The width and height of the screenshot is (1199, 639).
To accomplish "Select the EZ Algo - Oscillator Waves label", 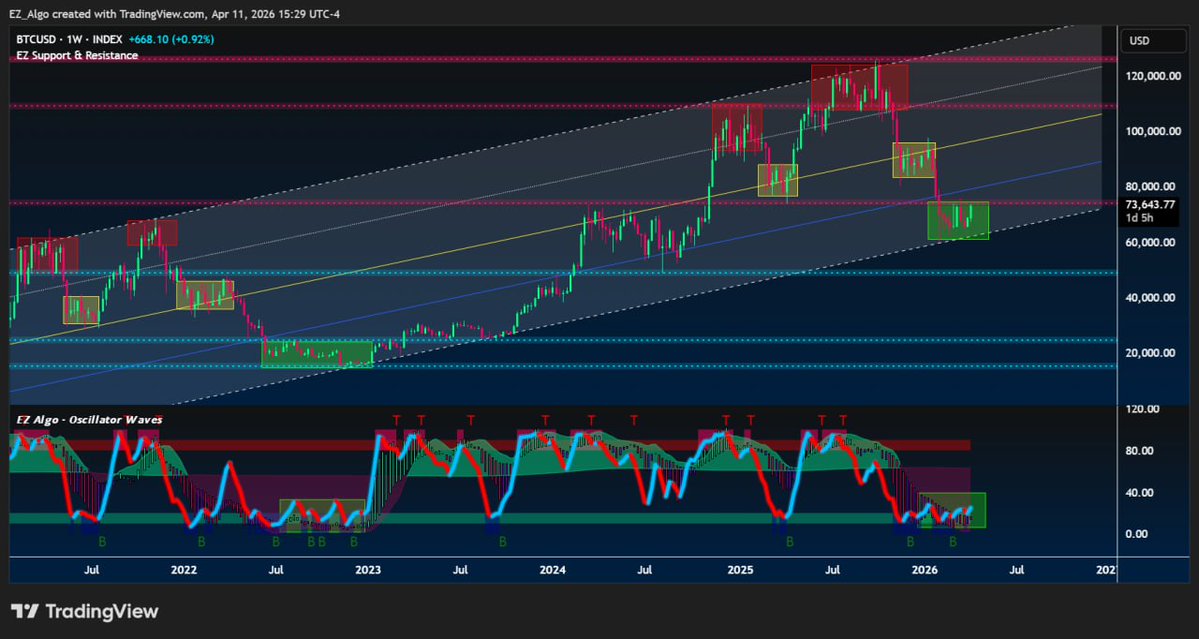I will point(89,420).
